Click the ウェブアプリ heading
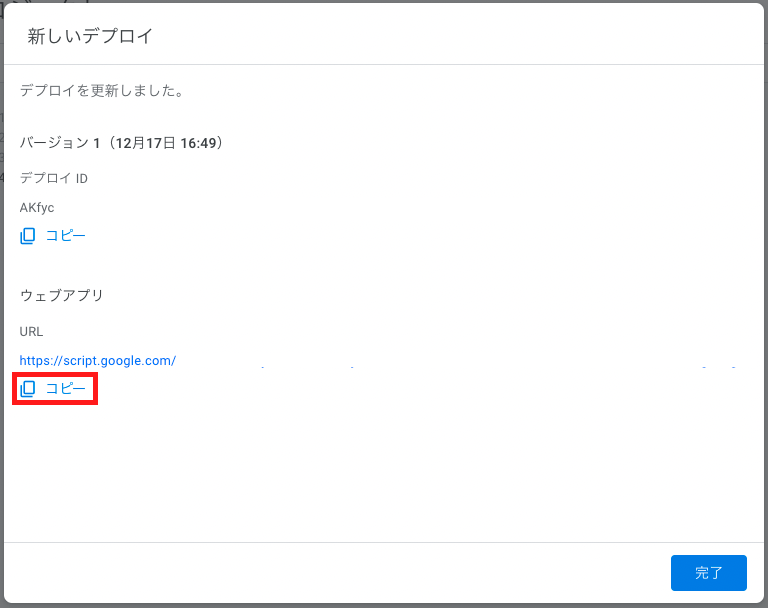 click(x=62, y=295)
